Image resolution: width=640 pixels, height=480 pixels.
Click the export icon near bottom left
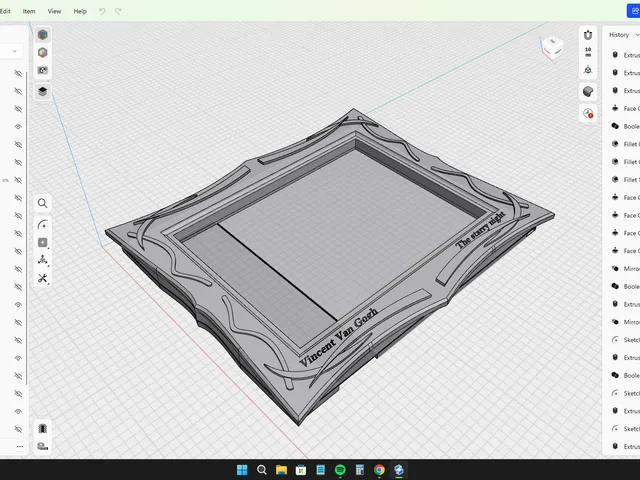(x=42, y=429)
